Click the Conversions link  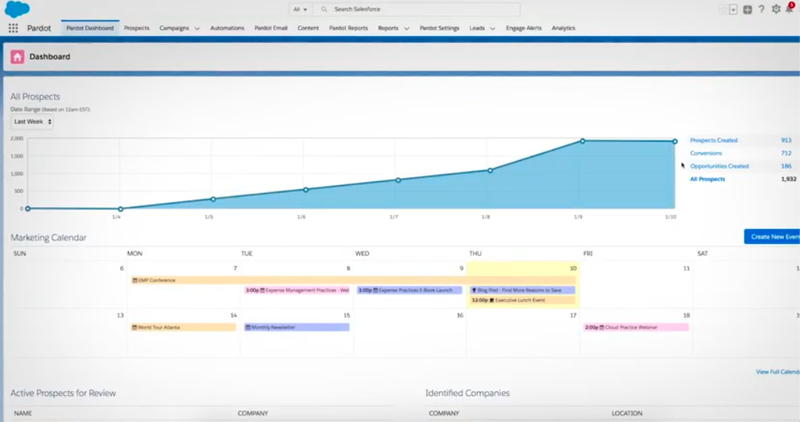706,153
